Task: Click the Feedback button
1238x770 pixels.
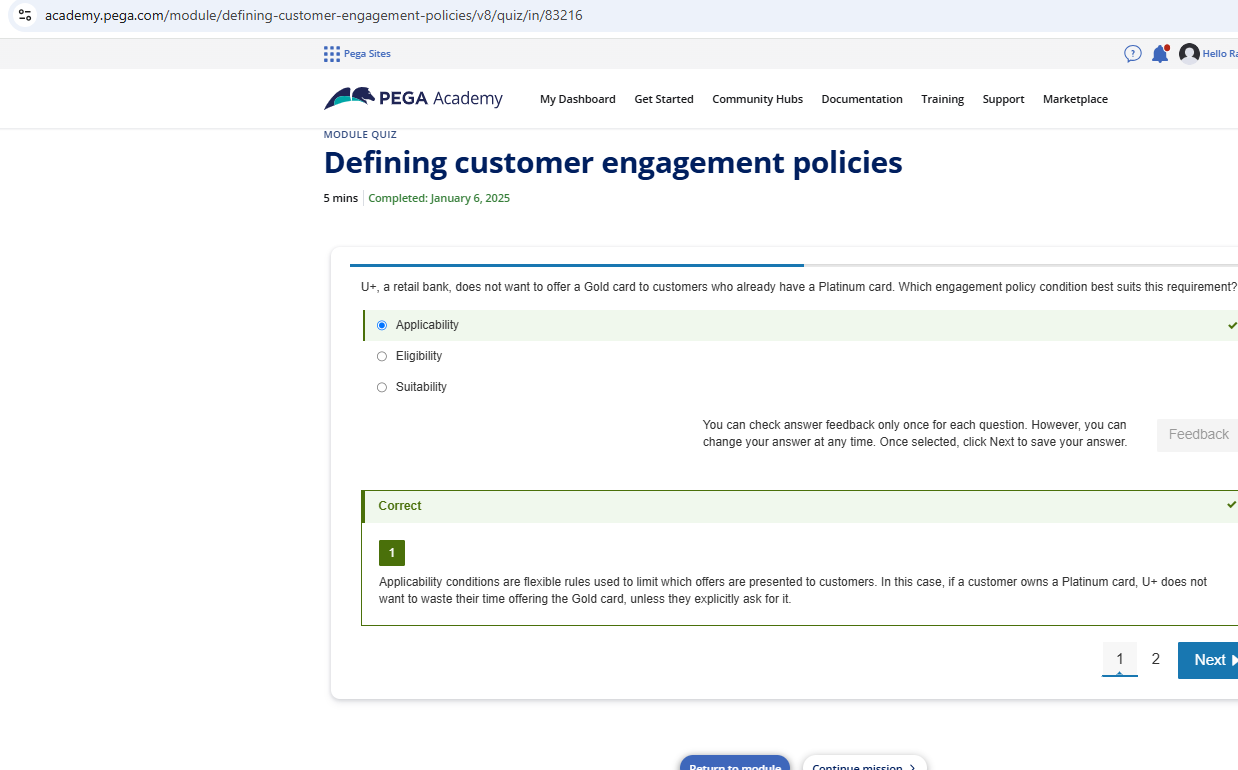Action: tap(1197, 434)
